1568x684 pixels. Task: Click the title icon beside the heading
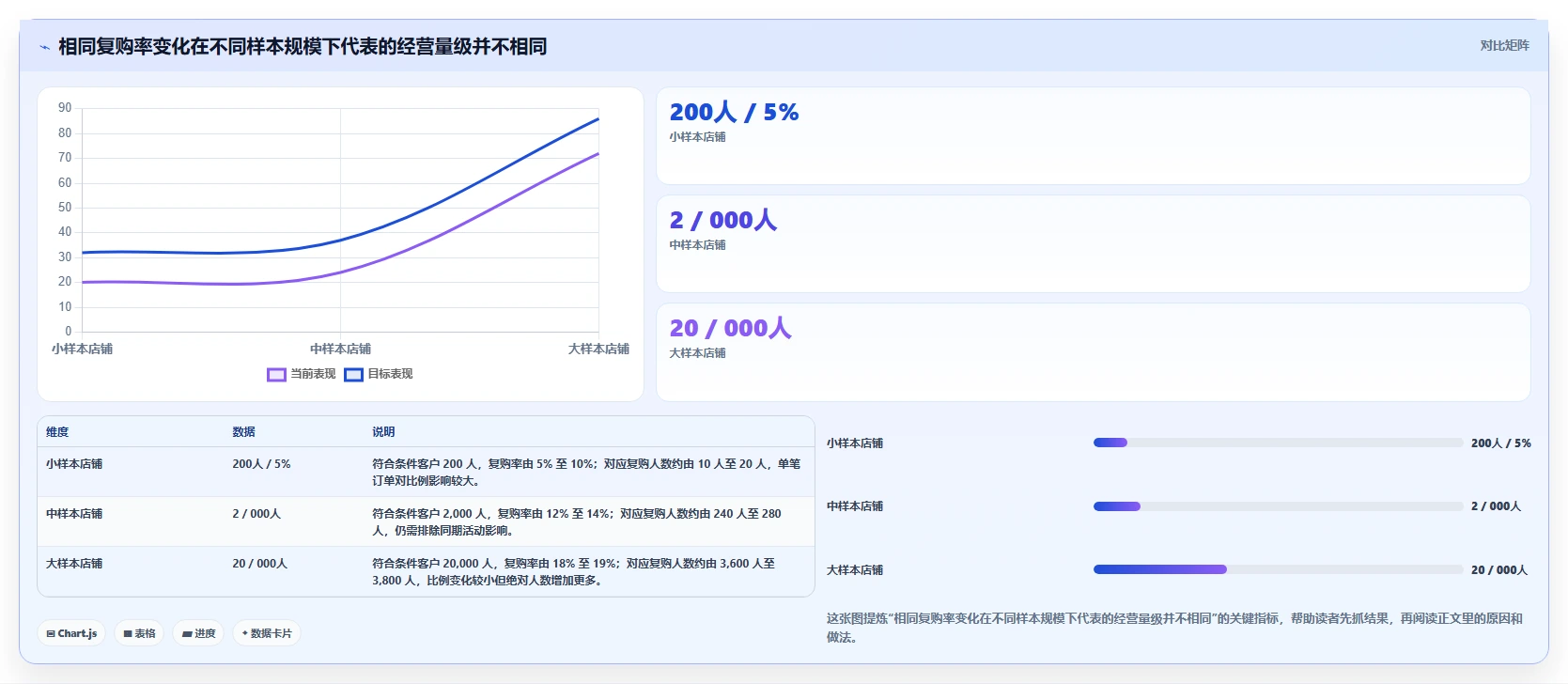pos(44,47)
